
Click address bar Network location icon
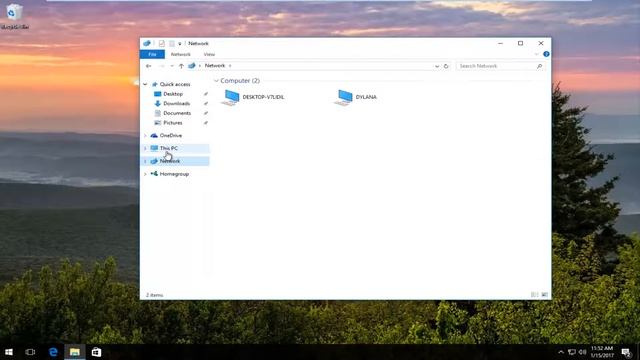(192, 66)
